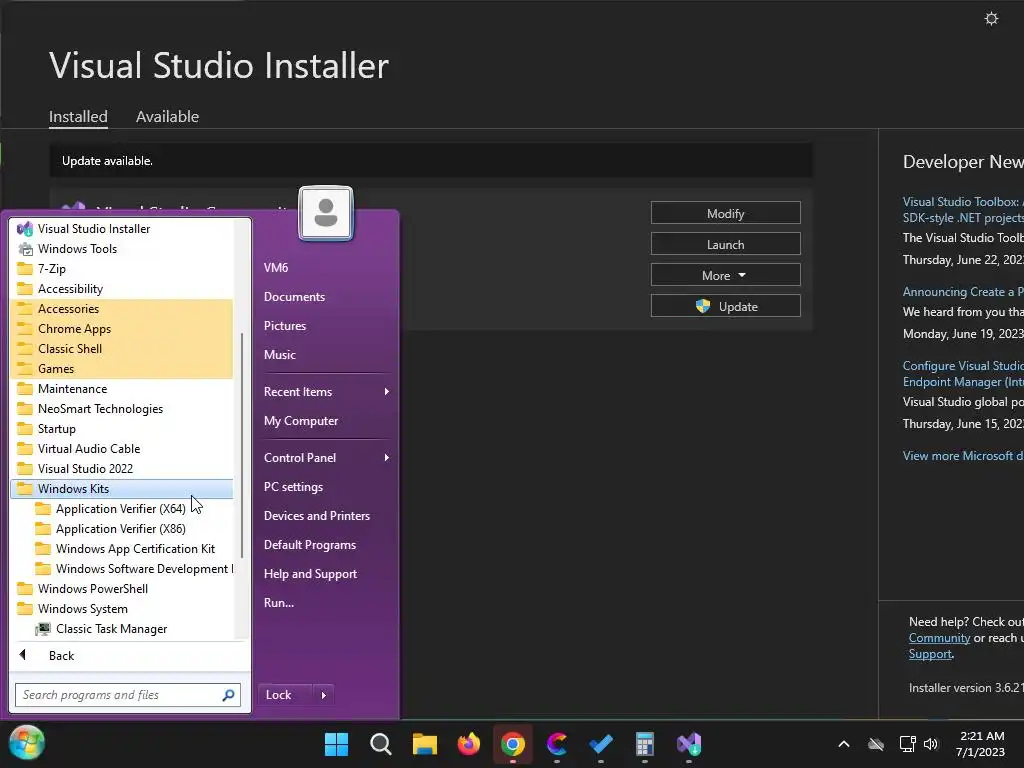Focus the Search programs and files box

128,695
